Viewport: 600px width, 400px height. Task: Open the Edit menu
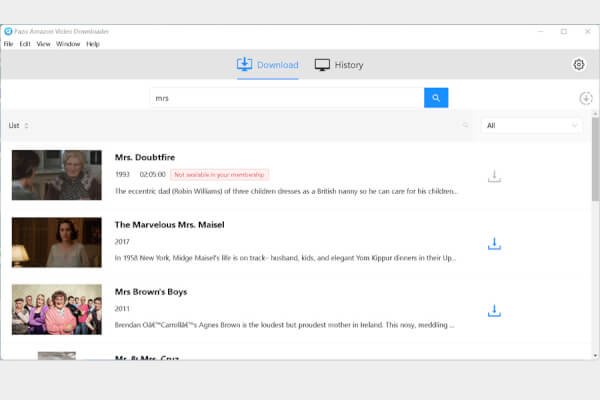25,44
